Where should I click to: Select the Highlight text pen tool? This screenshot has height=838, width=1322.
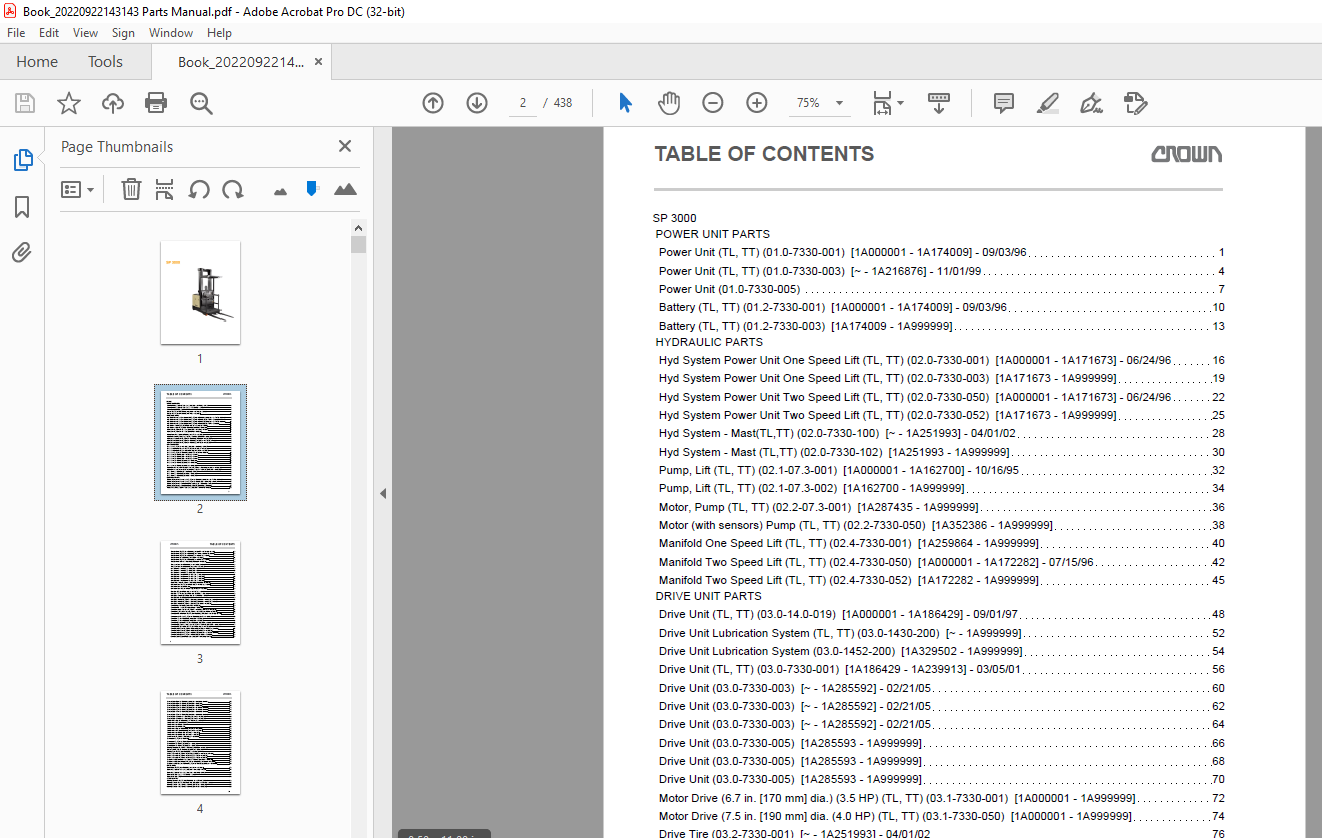(x=1048, y=103)
